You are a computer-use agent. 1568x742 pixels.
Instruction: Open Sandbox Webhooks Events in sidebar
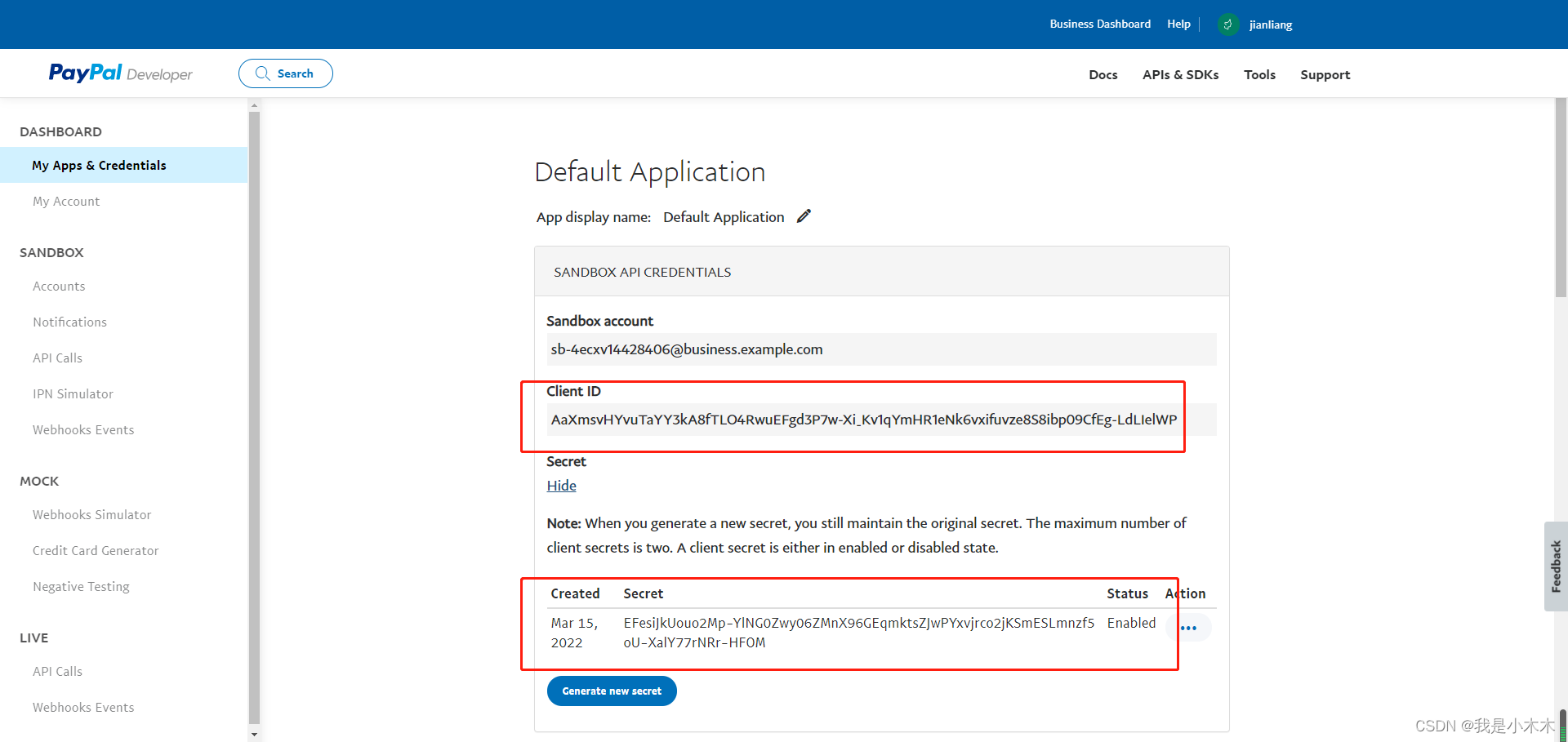click(x=83, y=430)
